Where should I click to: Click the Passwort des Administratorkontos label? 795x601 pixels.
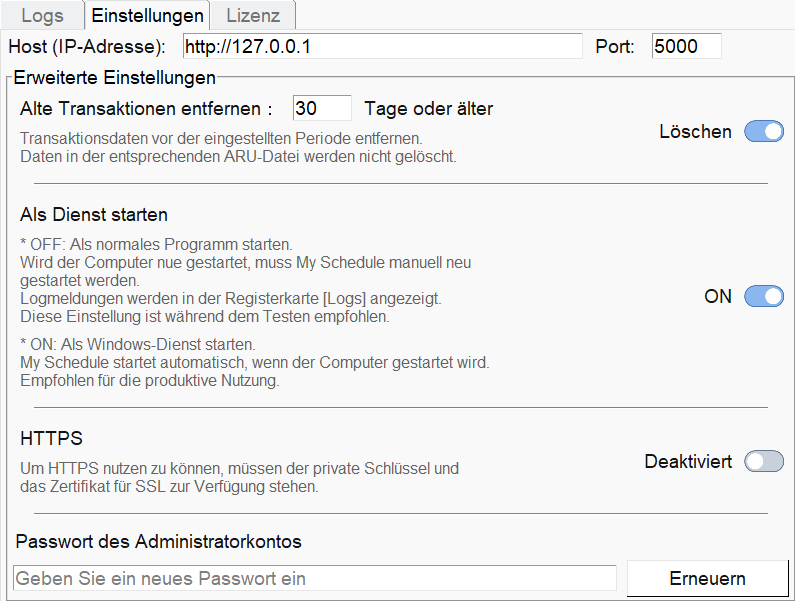pos(159,542)
